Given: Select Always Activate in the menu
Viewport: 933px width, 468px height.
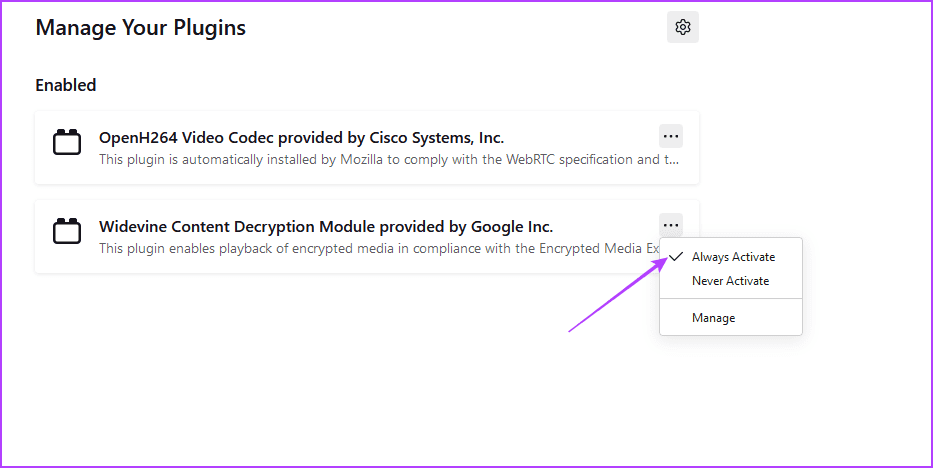Looking at the screenshot, I should tap(733, 257).
